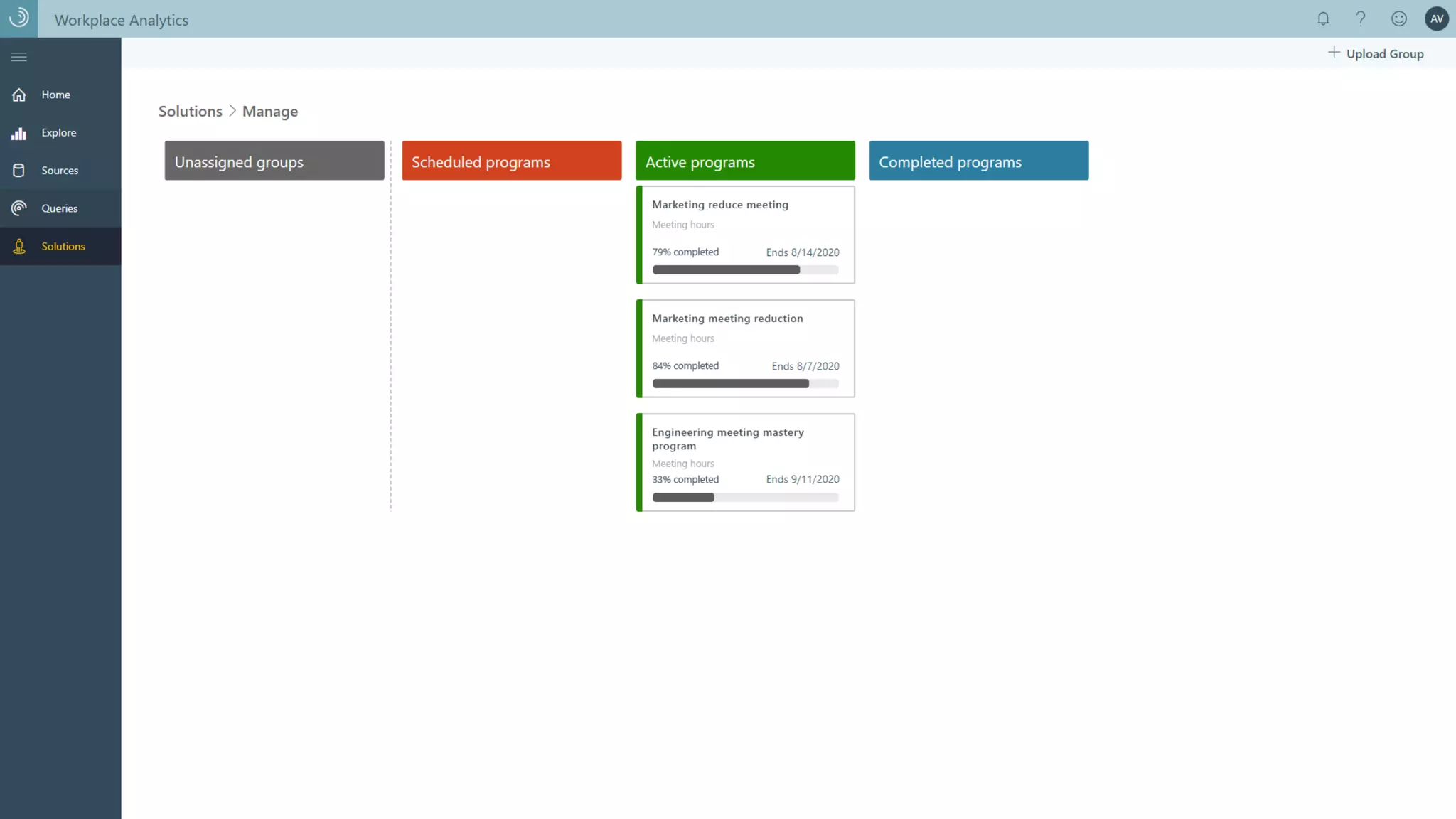
Task: Go to Solutions in the breadcrumb
Action: tap(190, 112)
